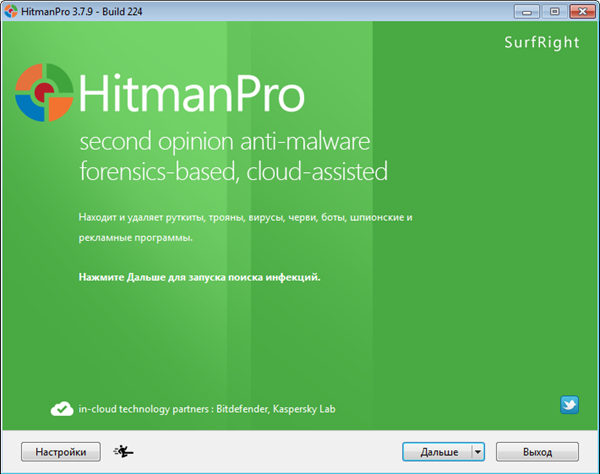Viewport: 600px width, 474px height.
Task: Click the bold 'Нажмите Дальше' instruction text
Action: [199, 276]
